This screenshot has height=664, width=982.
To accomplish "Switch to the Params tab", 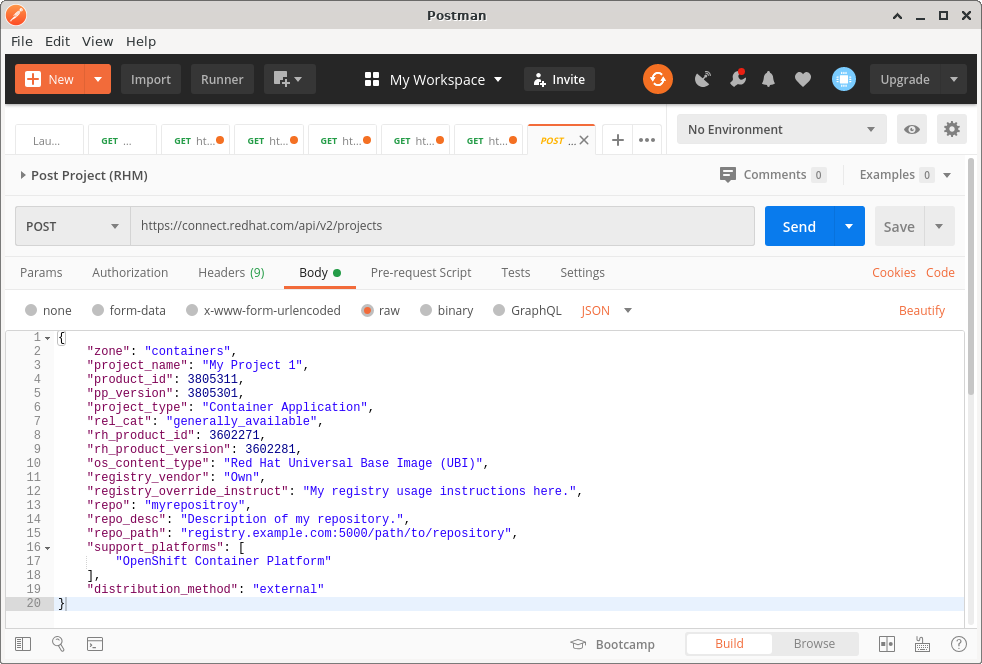I will (41, 272).
